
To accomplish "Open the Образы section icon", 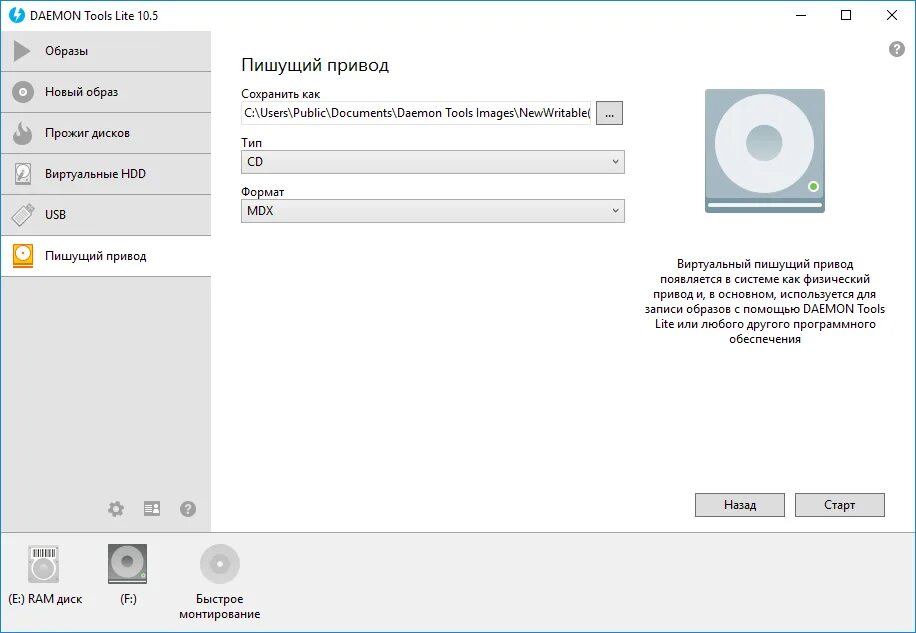I will click(x=22, y=51).
